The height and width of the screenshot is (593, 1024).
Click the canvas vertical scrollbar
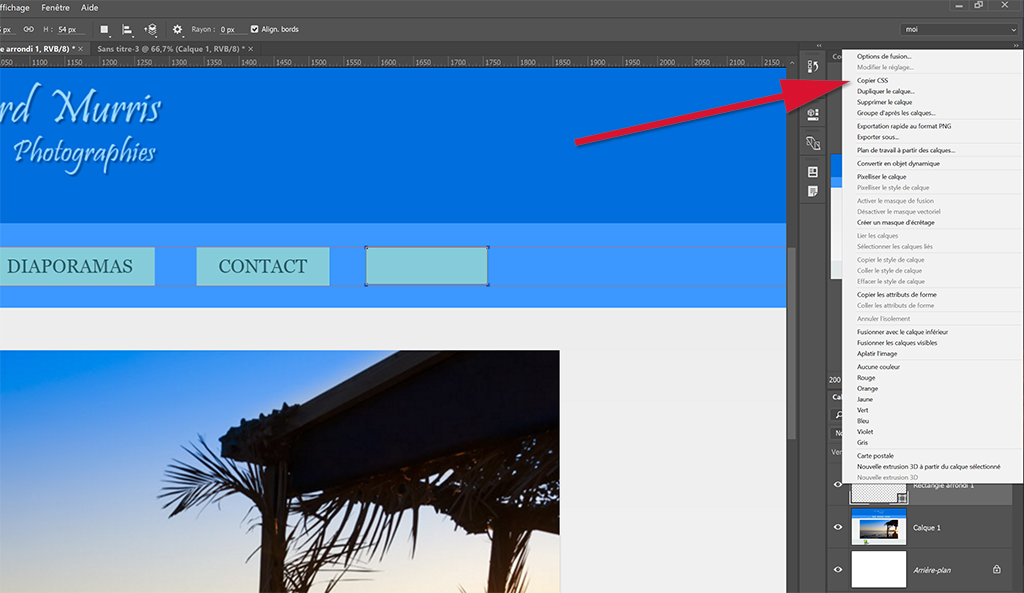[x=792, y=344]
